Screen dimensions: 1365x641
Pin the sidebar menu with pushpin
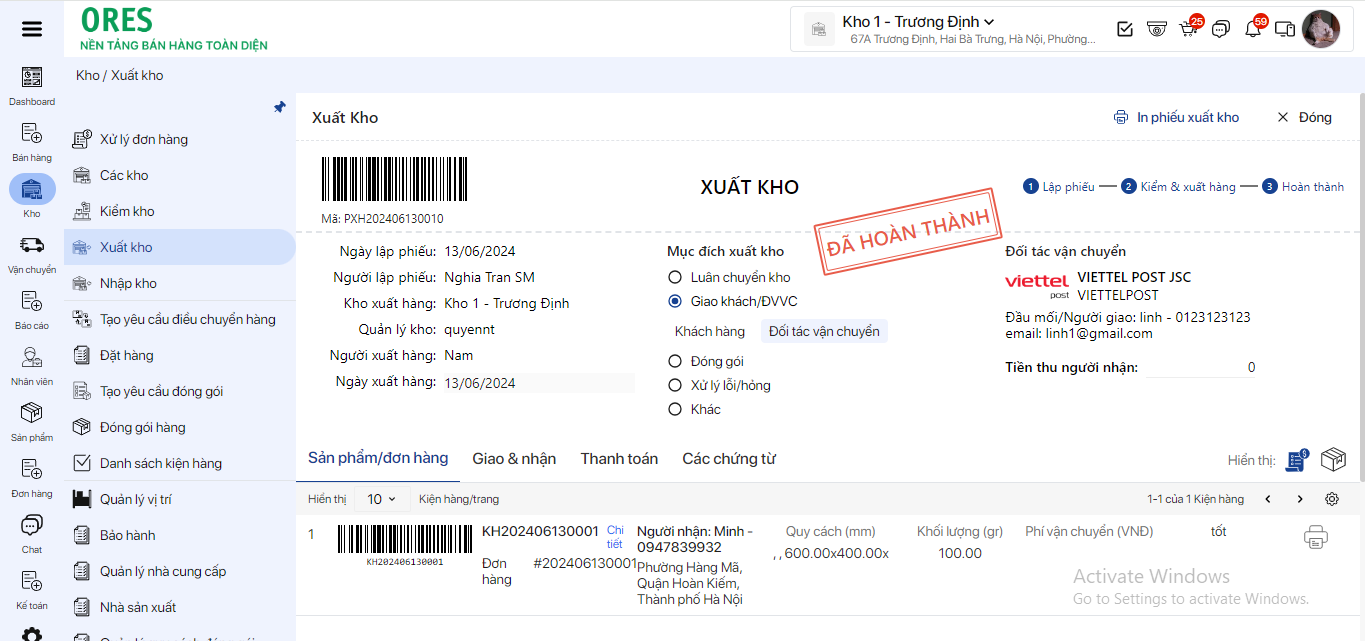point(280,107)
